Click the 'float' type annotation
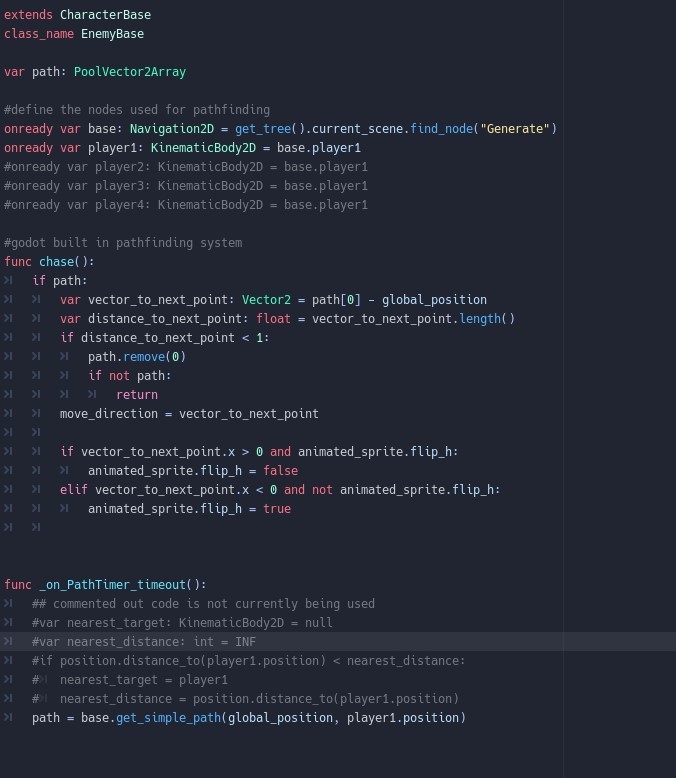676x778 pixels. click(x=273, y=319)
